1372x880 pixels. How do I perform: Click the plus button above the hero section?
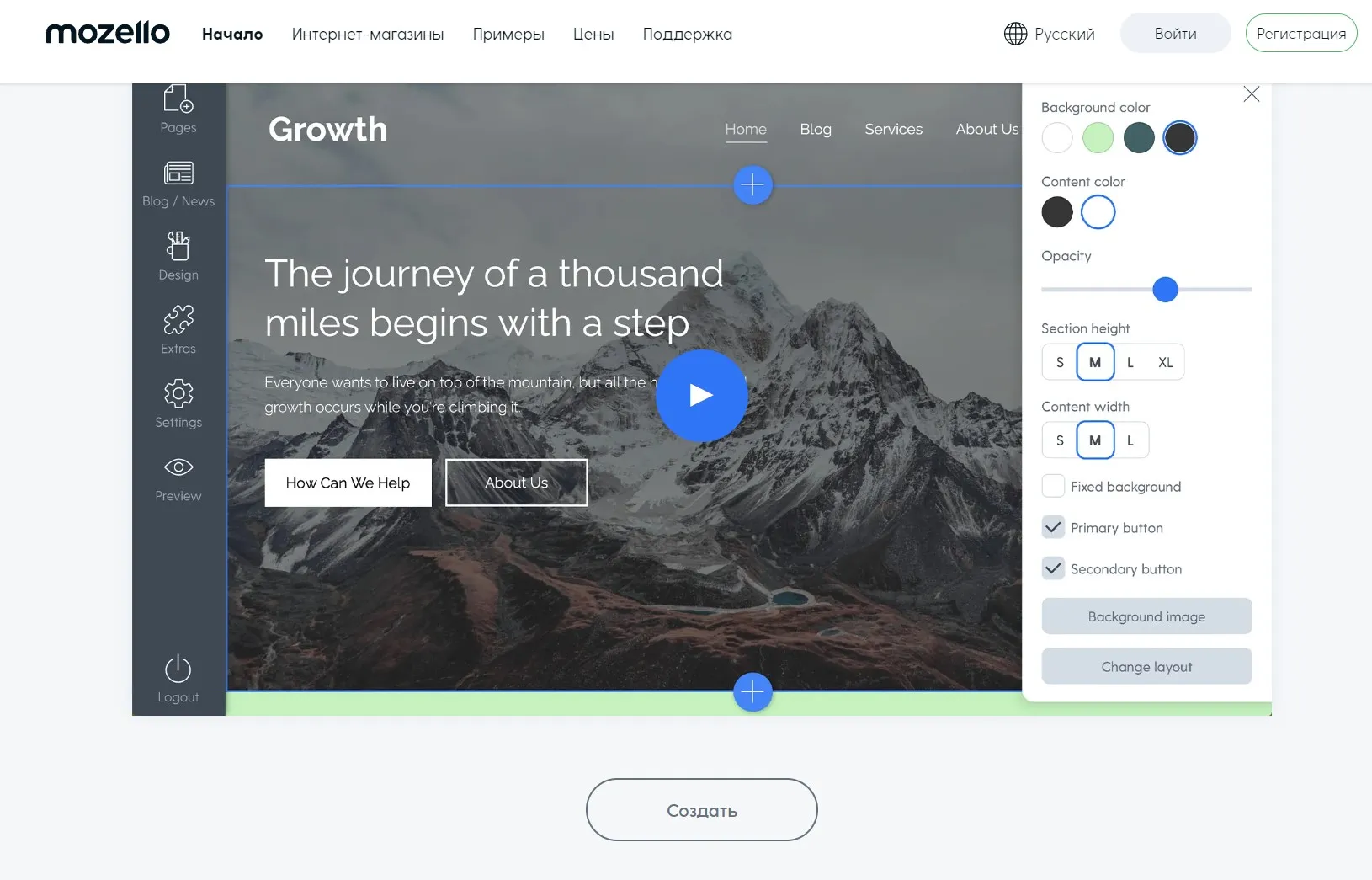(752, 184)
